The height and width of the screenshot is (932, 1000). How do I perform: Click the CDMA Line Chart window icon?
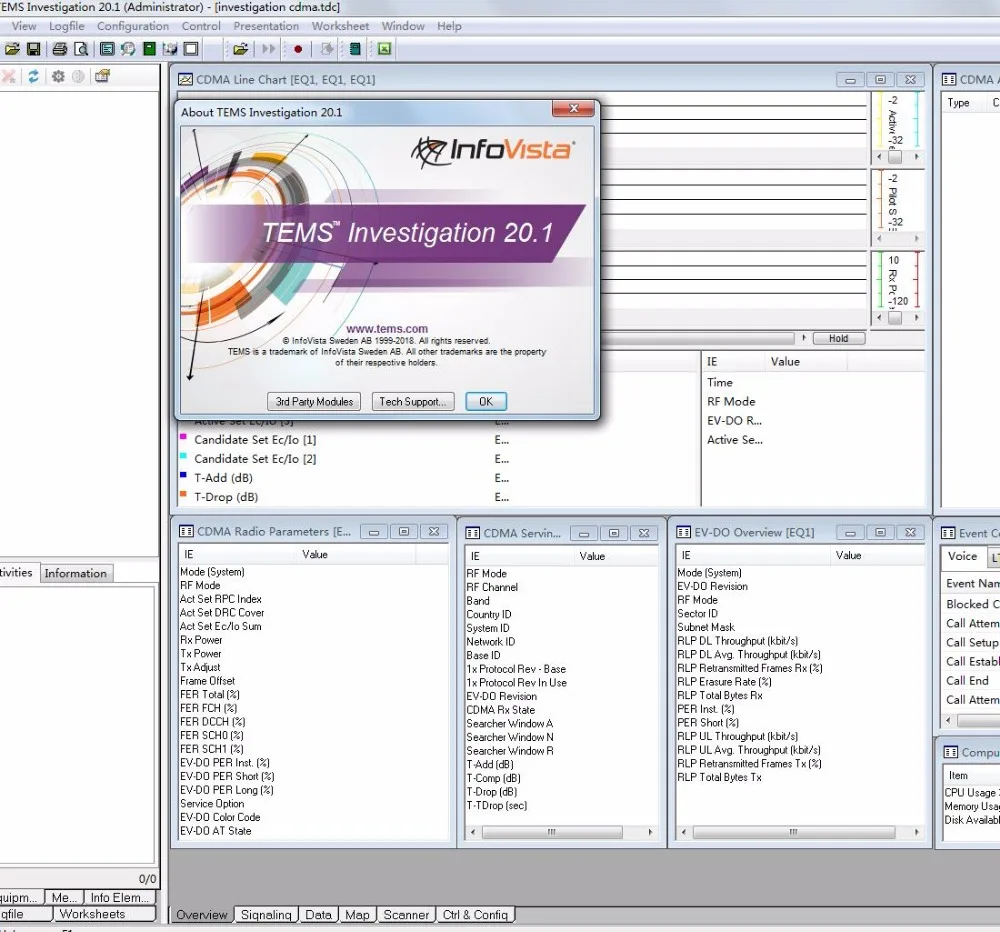186,80
